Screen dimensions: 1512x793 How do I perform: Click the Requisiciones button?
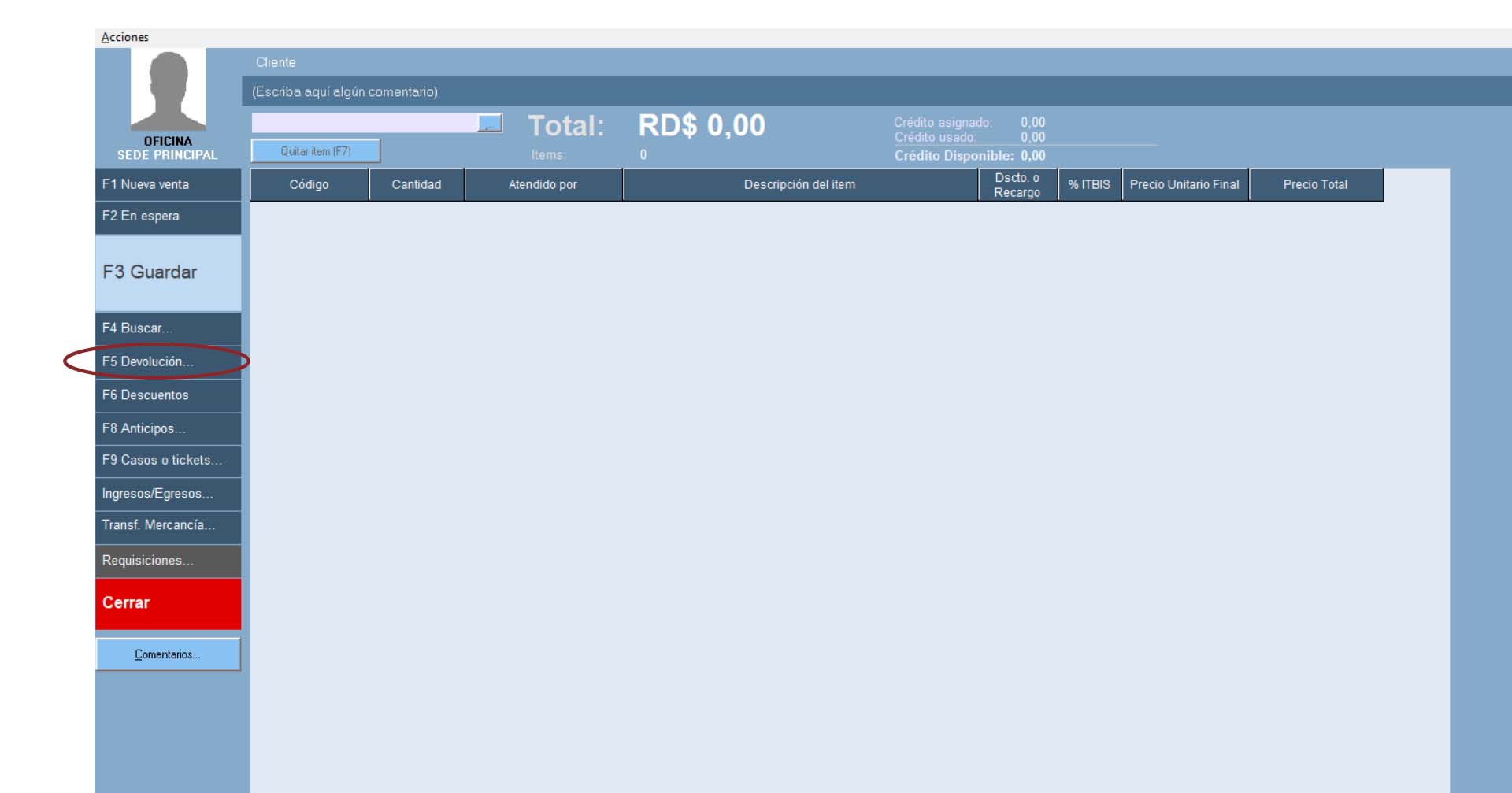click(x=168, y=561)
